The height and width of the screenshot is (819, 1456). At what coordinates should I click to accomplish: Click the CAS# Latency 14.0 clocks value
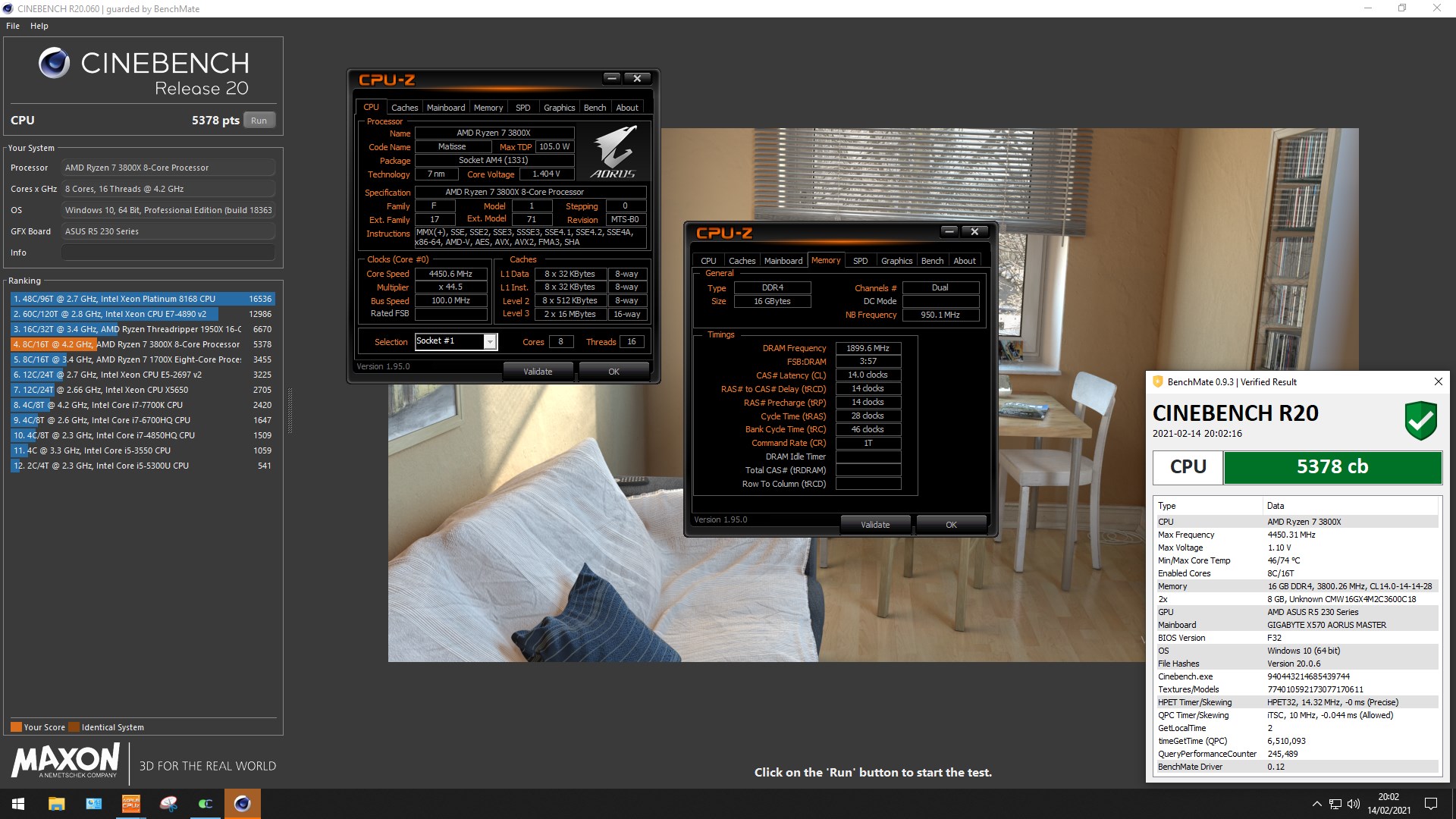pyautogui.click(x=868, y=375)
